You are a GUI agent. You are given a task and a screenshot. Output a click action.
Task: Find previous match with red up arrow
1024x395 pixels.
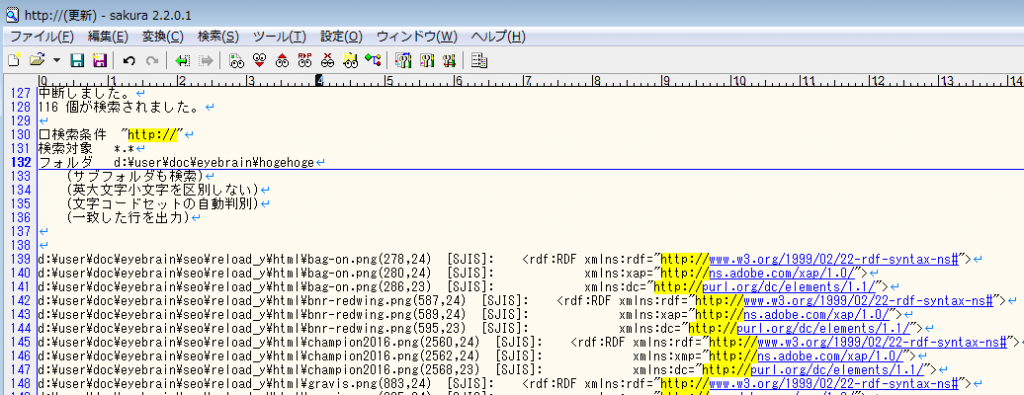[x=282, y=61]
